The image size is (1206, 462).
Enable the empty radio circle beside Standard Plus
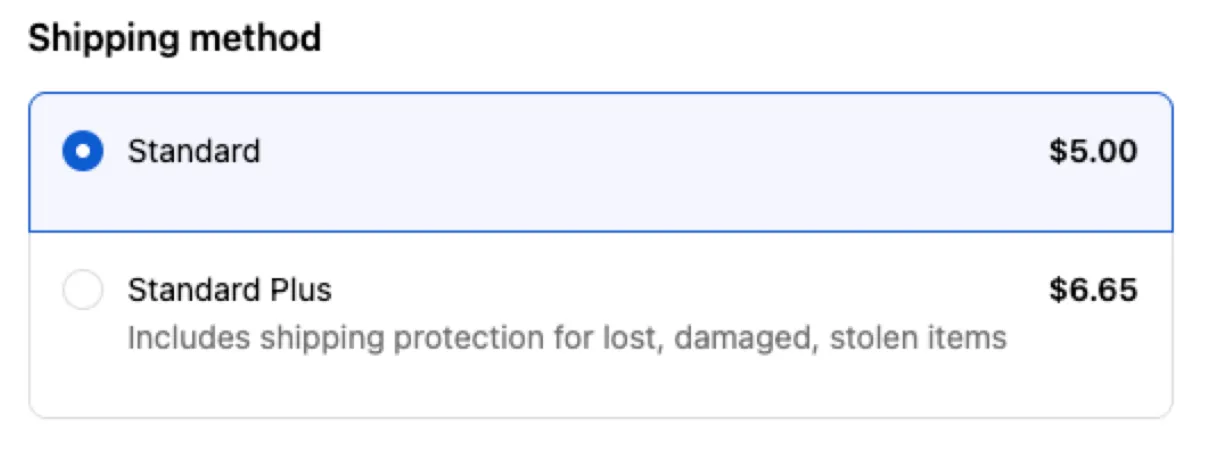click(83, 291)
